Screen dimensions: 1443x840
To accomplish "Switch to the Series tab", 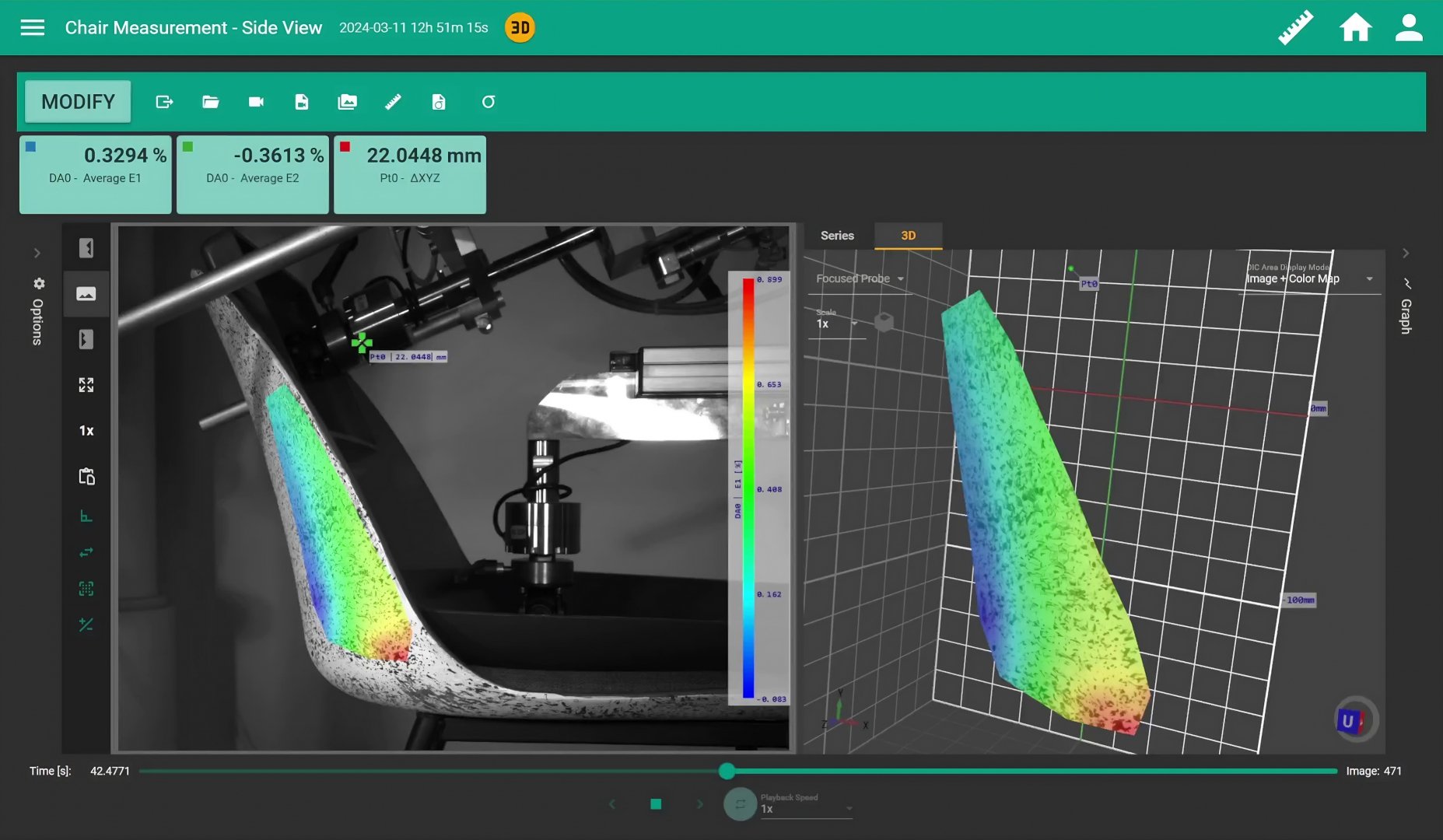I will pyautogui.click(x=837, y=236).
